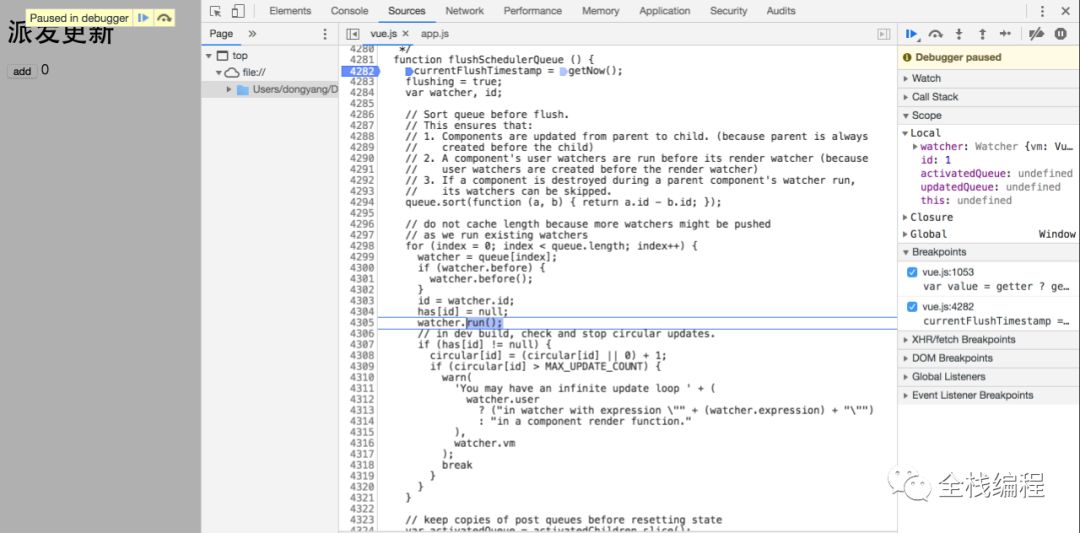Click line number 4294 in gutter
The width and height of the screenshot is (1080, 533).
pyautogui.click(x=362, y=202)
